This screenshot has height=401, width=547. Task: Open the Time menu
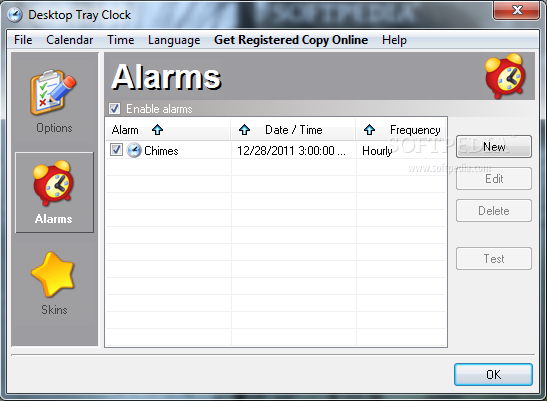[x=120, y=40]
